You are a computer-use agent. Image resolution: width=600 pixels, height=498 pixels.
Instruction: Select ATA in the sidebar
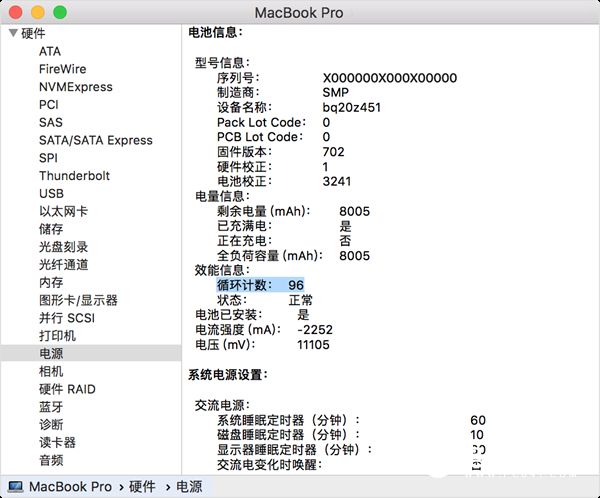tap(50, 51)
